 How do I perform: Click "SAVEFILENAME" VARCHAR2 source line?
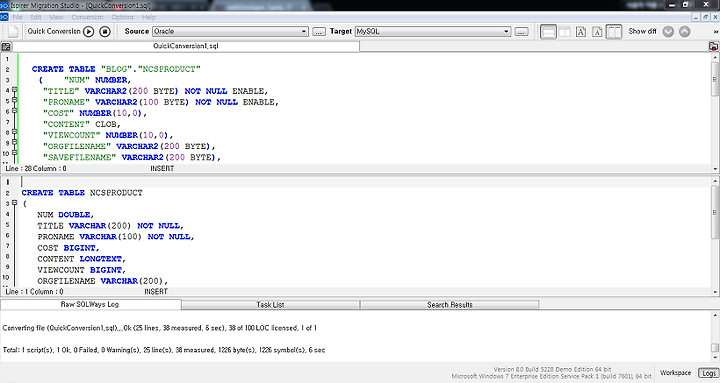pos(132,158)
